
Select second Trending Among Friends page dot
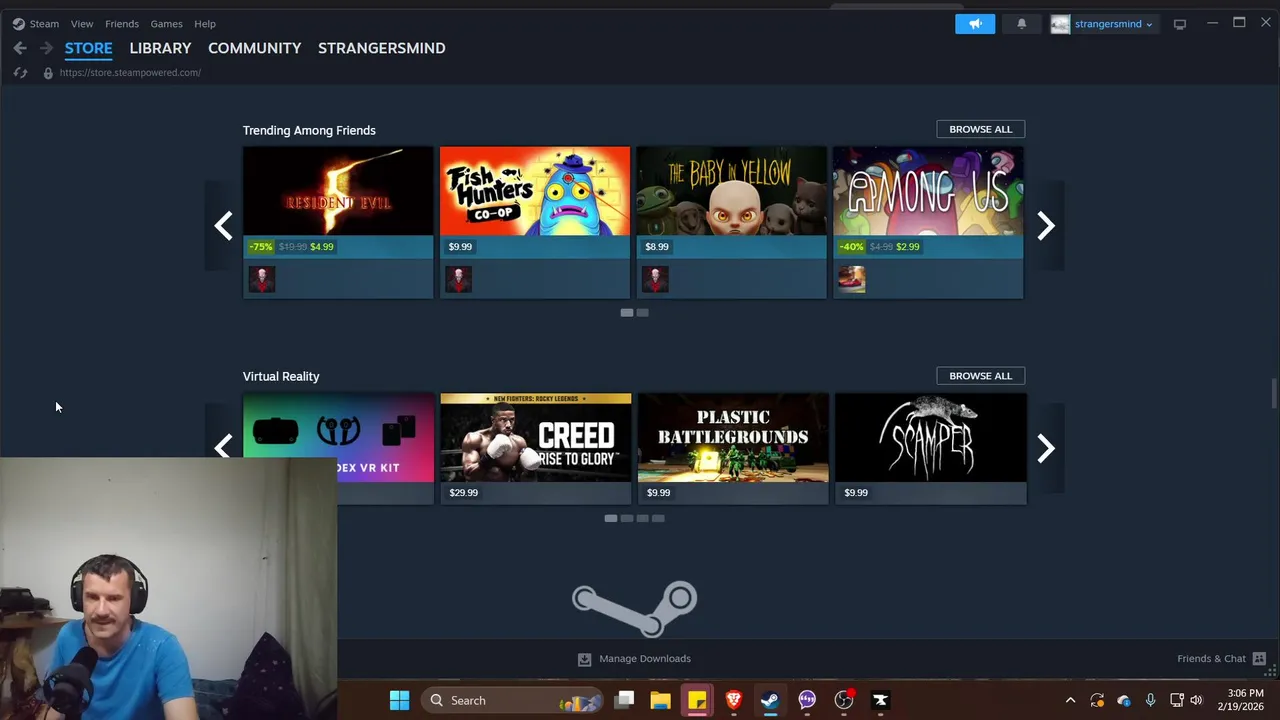(x=643, y=313)
